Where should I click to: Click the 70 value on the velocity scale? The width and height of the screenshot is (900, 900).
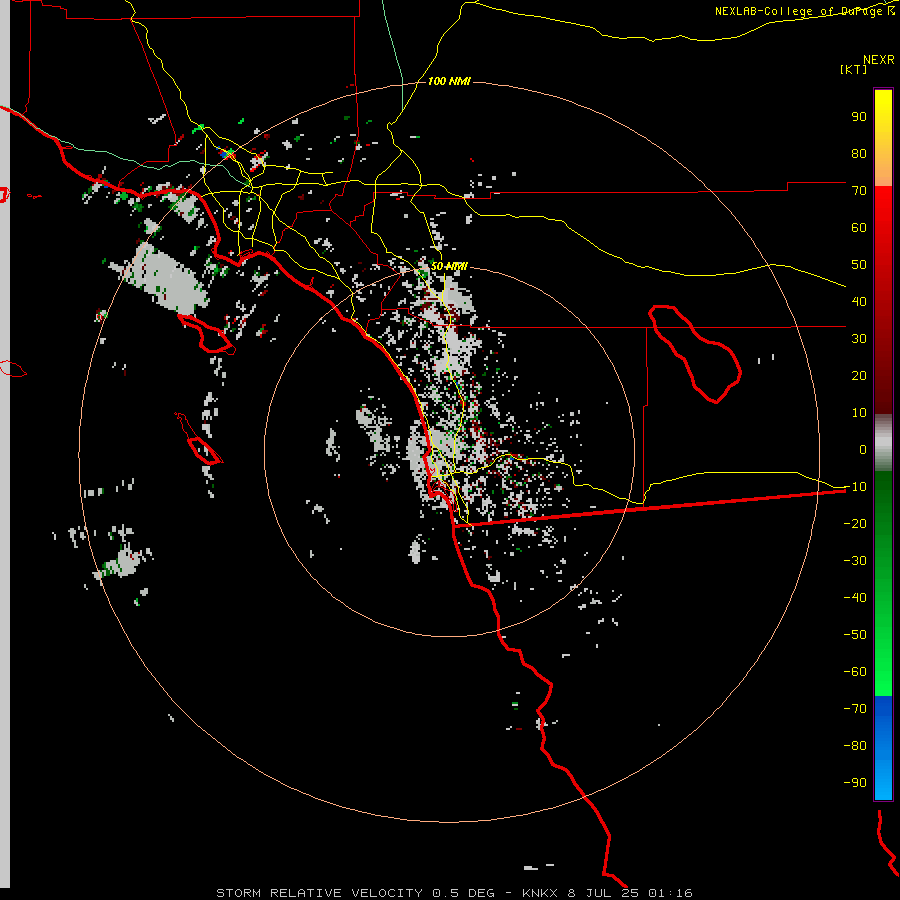pyautogui.click(x=859, y=191)
